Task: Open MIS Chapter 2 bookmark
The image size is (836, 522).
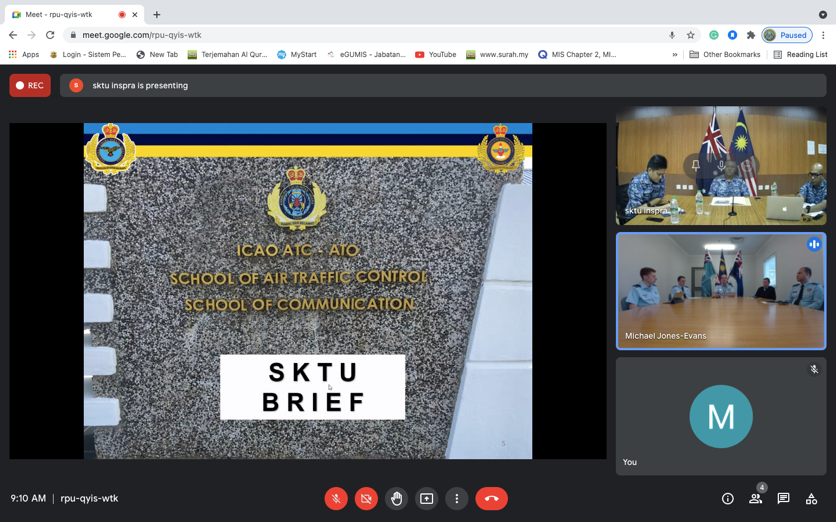Action: [x=577, y=54]
